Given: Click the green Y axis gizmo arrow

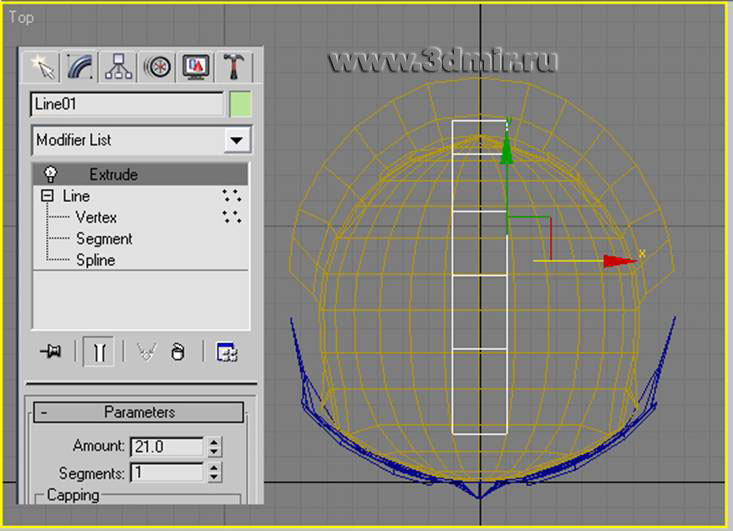Looking at the screenshot, I should [506, 149].
